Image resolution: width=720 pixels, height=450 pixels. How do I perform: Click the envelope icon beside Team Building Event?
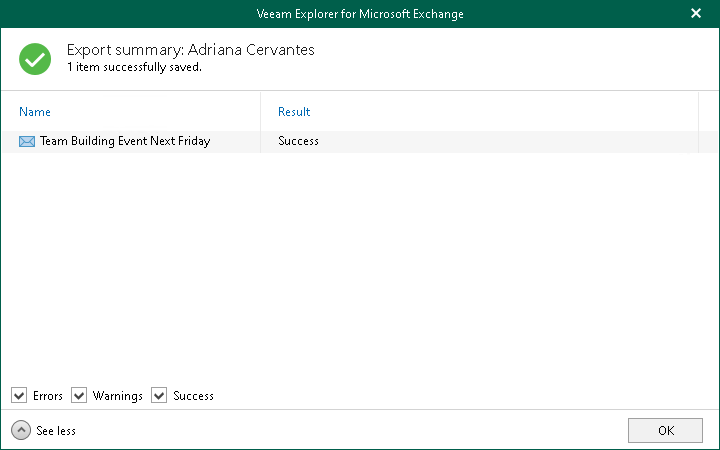click(27, 142)
